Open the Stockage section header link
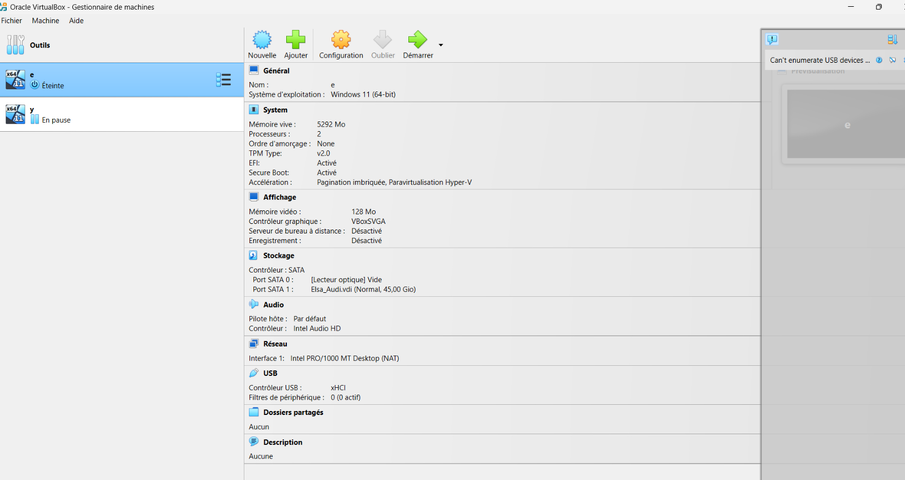Viewport: 905px width, 480px height. [x=279, y=255]
